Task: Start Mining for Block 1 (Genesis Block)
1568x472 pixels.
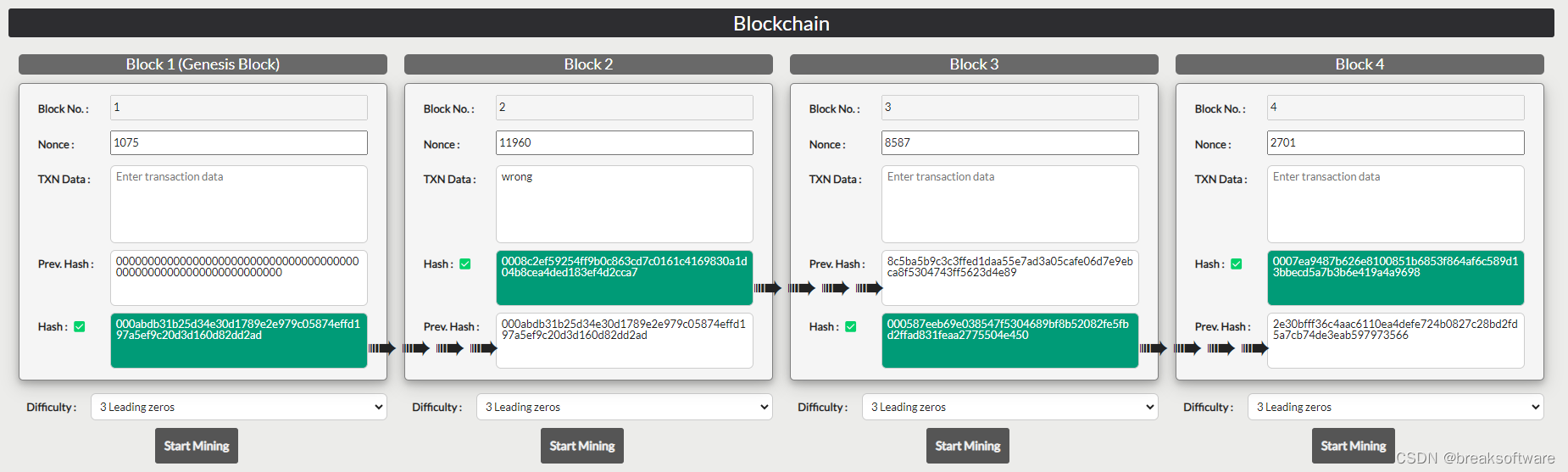Action: click(x=197, y=446)
